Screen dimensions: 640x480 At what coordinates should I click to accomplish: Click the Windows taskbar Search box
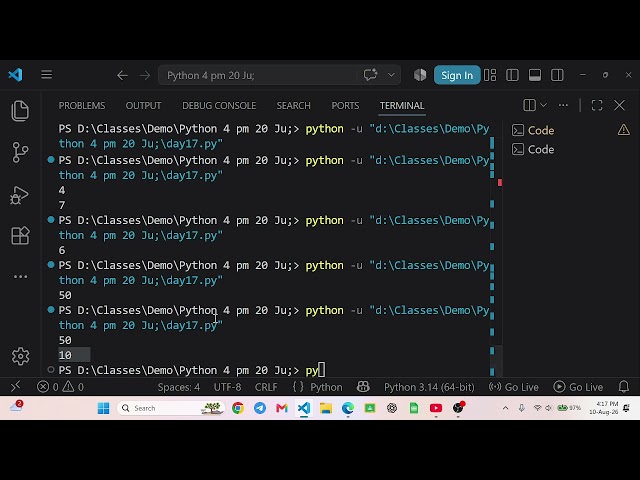point(171,408)
